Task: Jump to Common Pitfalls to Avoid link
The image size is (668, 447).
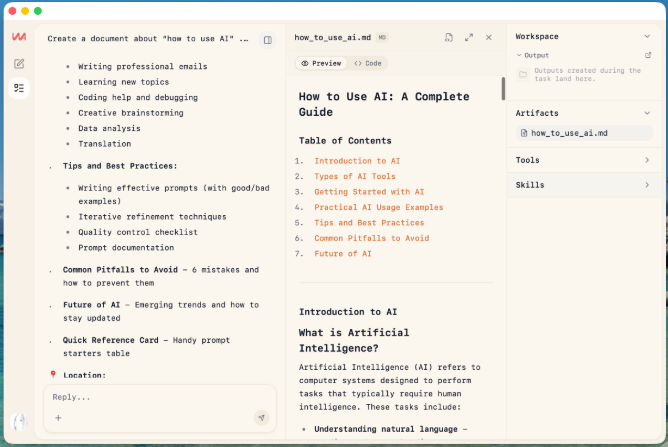Action: [x=371, y=238]
